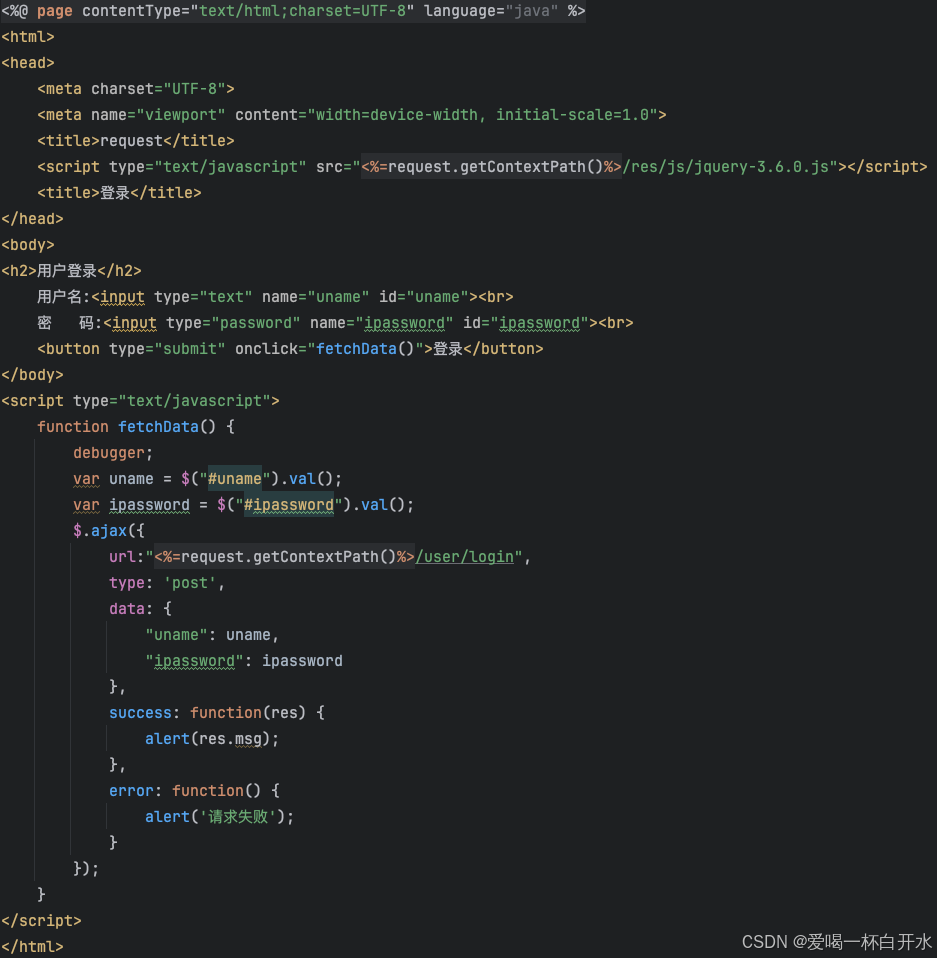The image size is (937, 958).
Task: Click the 'url:' property key
Action: pyautogui.click(x=126, y=557)
